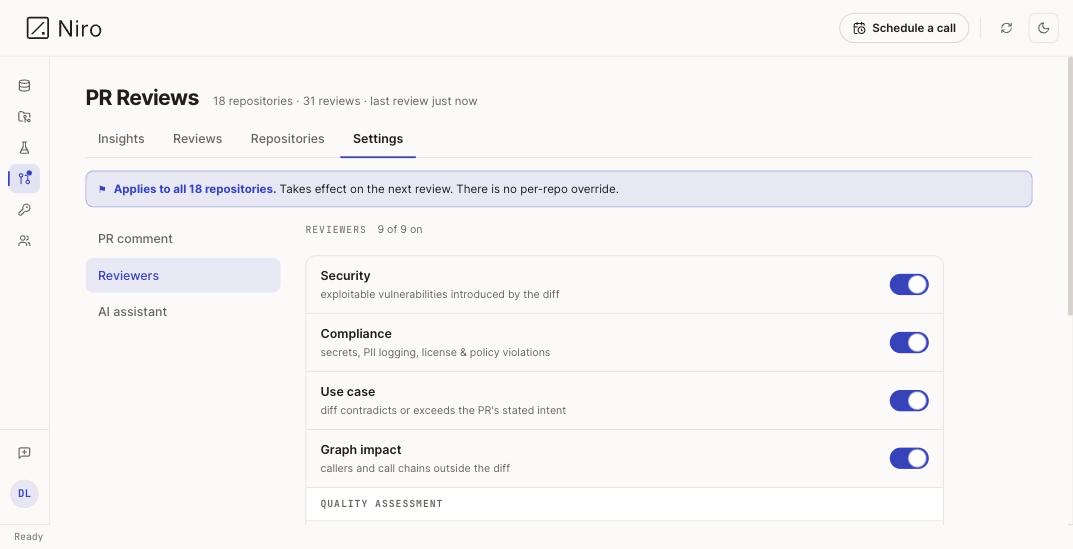Toggle dark mode moon icon
Screen dimensions: 1073x549
(1044, 28)
